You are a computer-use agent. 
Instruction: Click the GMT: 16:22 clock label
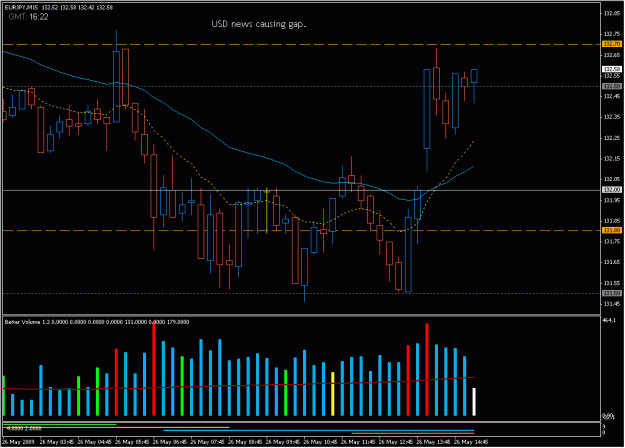(28, 17)
